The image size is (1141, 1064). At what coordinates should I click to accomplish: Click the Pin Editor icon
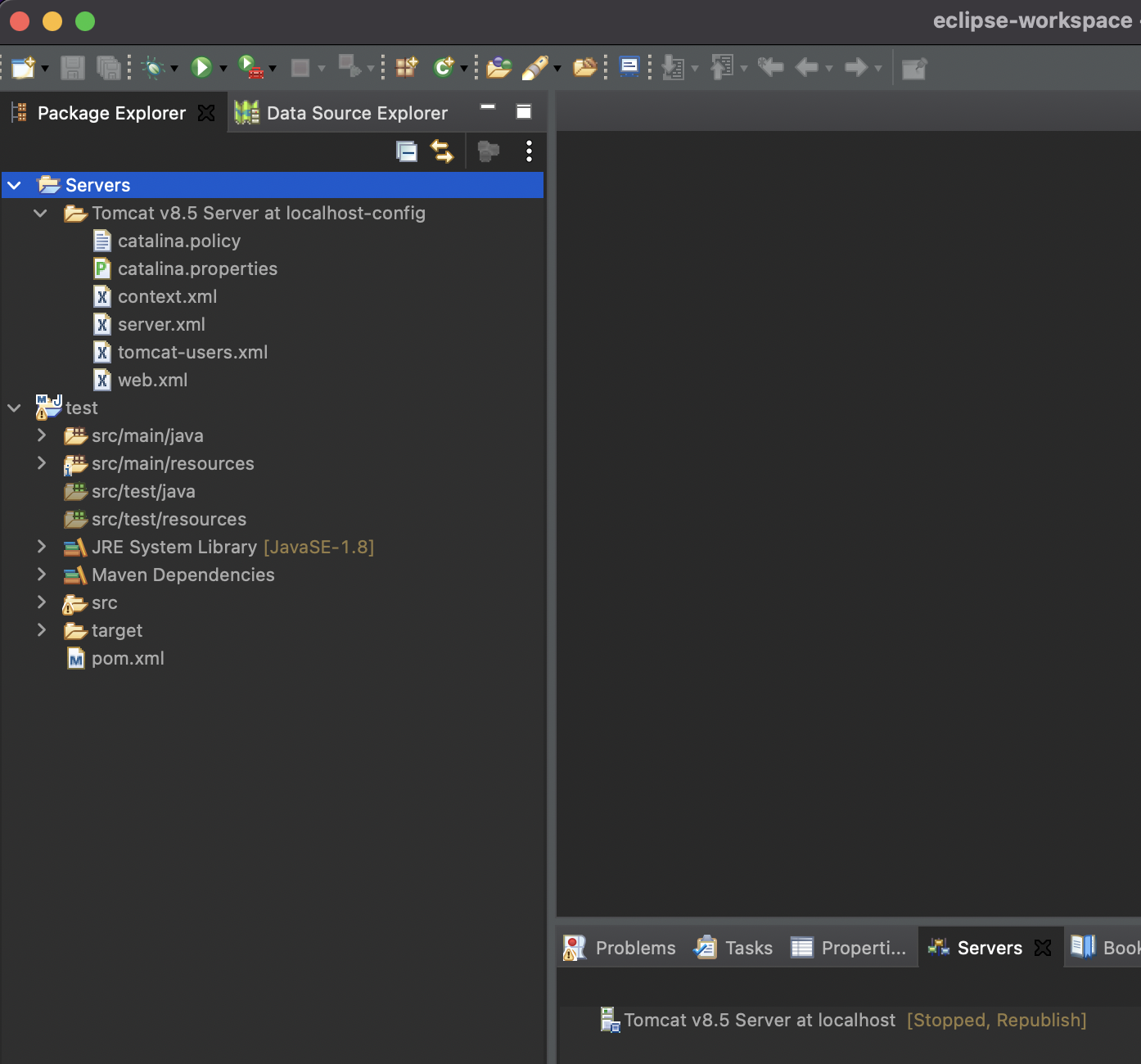click(x=914, y=68)
